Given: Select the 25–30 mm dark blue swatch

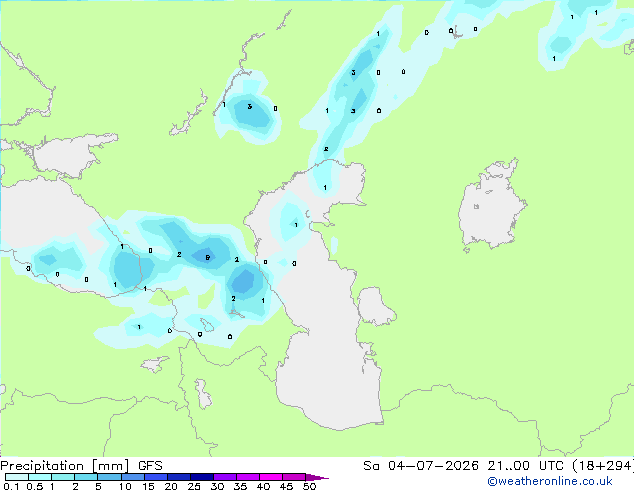Looking at the screenshot, I should click(201, 477).
